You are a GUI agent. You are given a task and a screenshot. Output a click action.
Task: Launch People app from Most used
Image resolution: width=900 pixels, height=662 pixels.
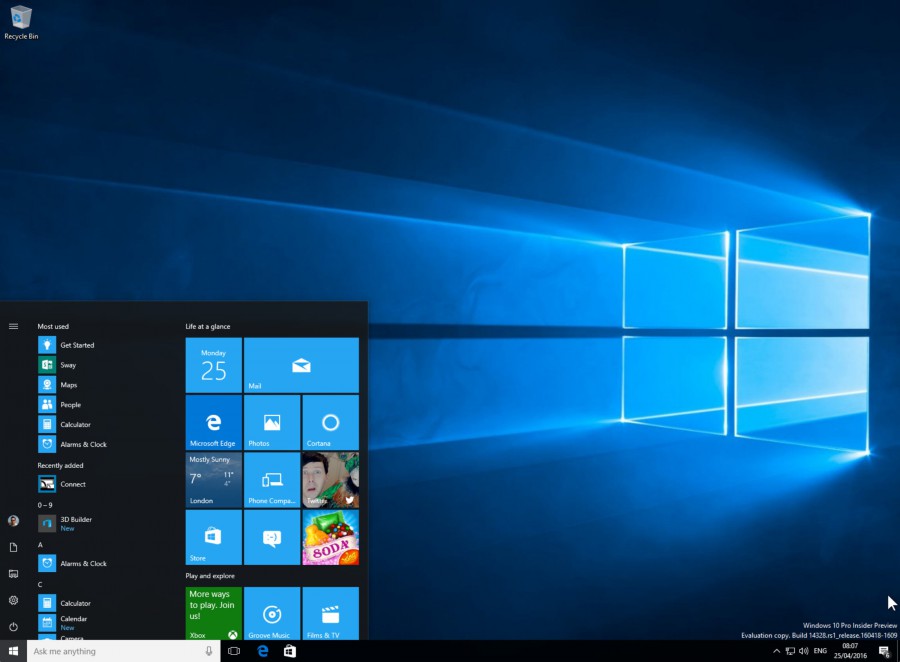coord(70,404)
